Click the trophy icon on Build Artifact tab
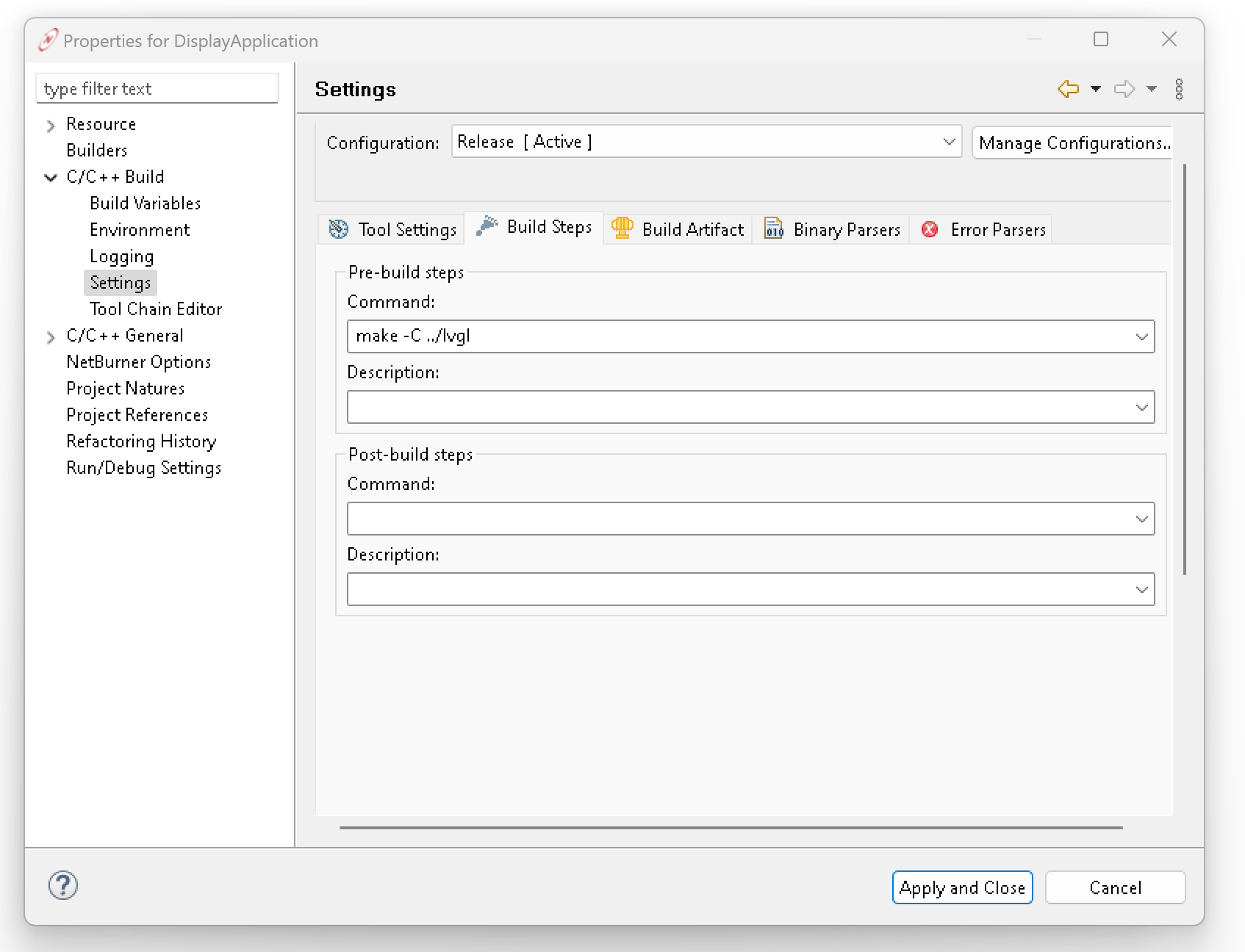This screenshot has height=952, width=1245. coord(622,228)
